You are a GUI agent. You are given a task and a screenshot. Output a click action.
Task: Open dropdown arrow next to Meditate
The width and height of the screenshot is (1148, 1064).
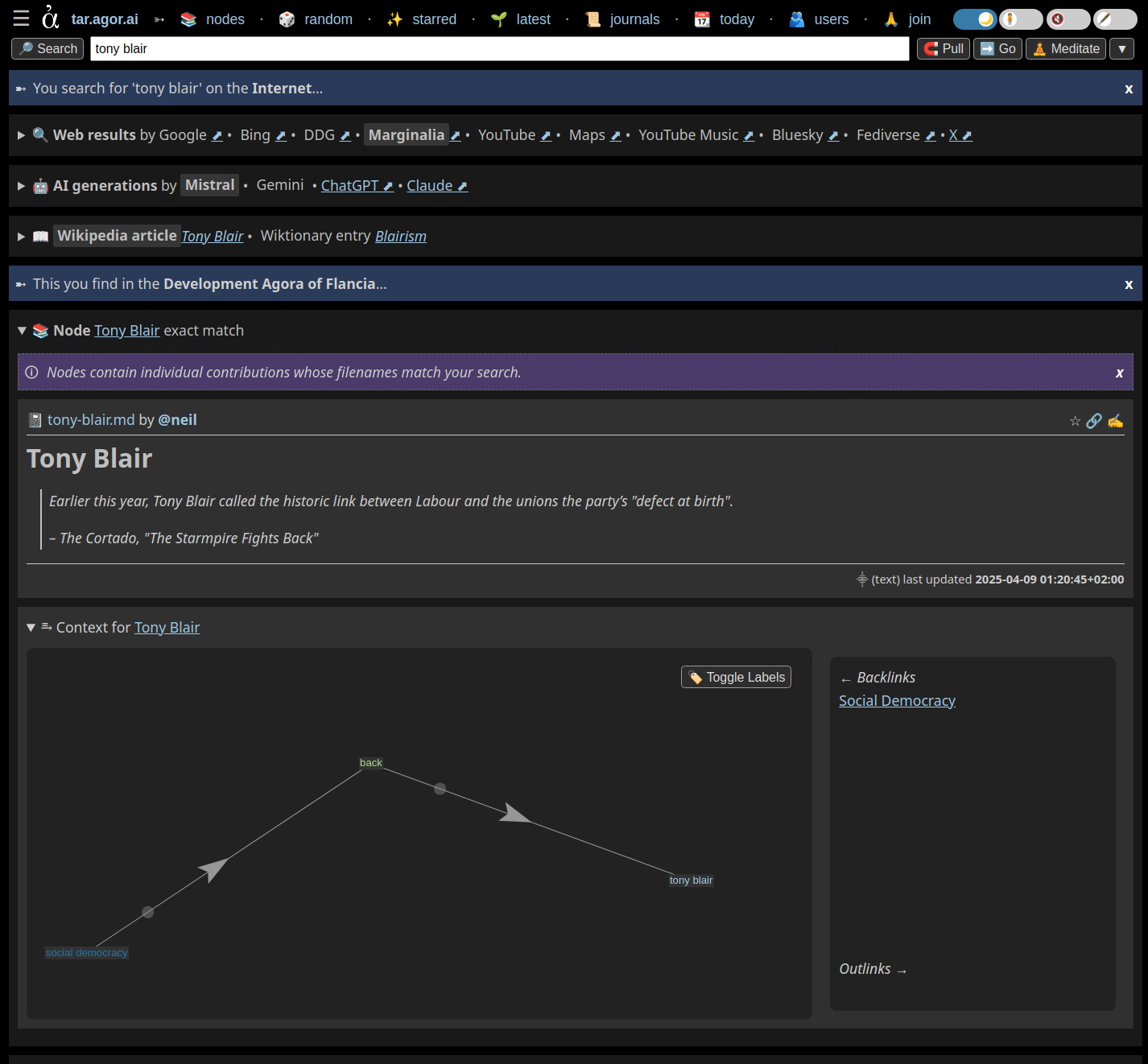pyautogui.click(x=1121, y=48)
